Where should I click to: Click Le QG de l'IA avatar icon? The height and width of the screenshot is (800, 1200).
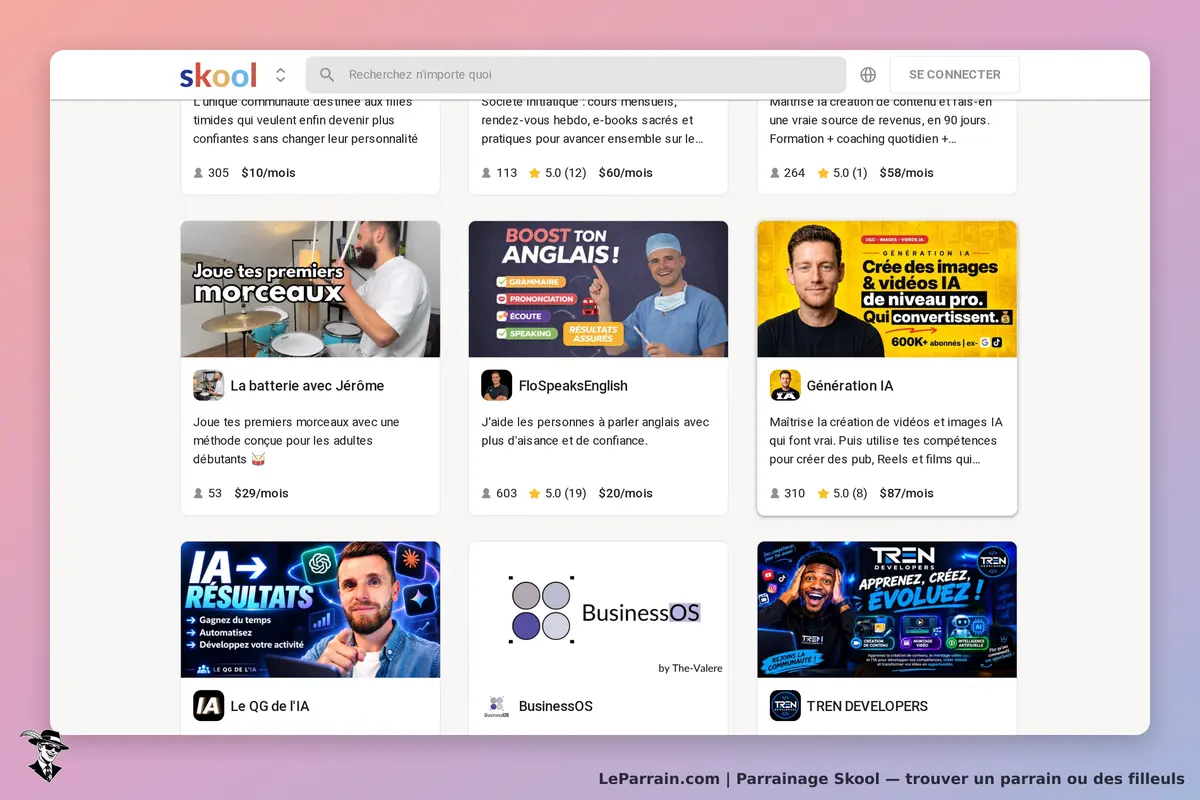(209, 706)
